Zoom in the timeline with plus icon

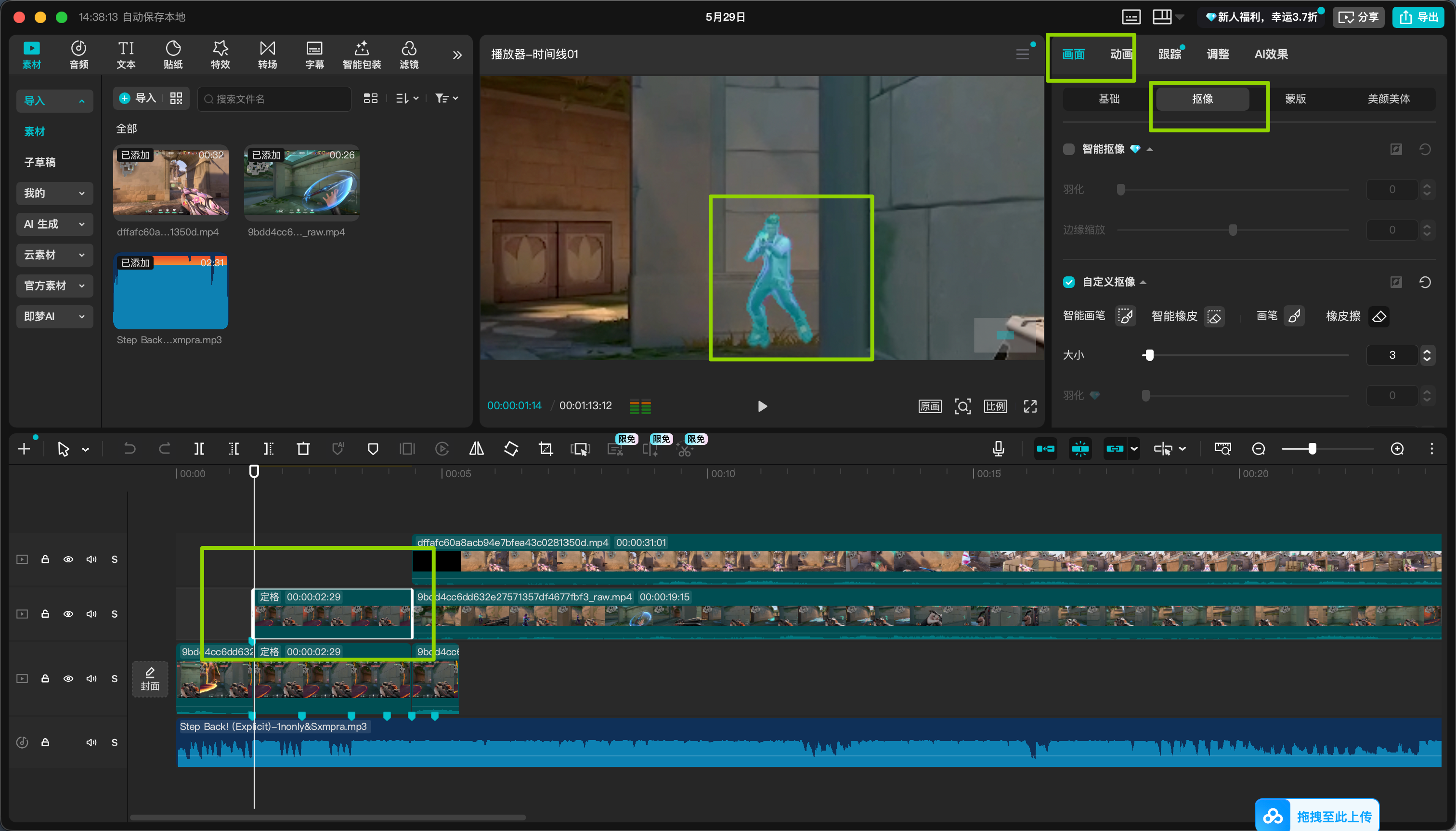tap(1397, 449)
